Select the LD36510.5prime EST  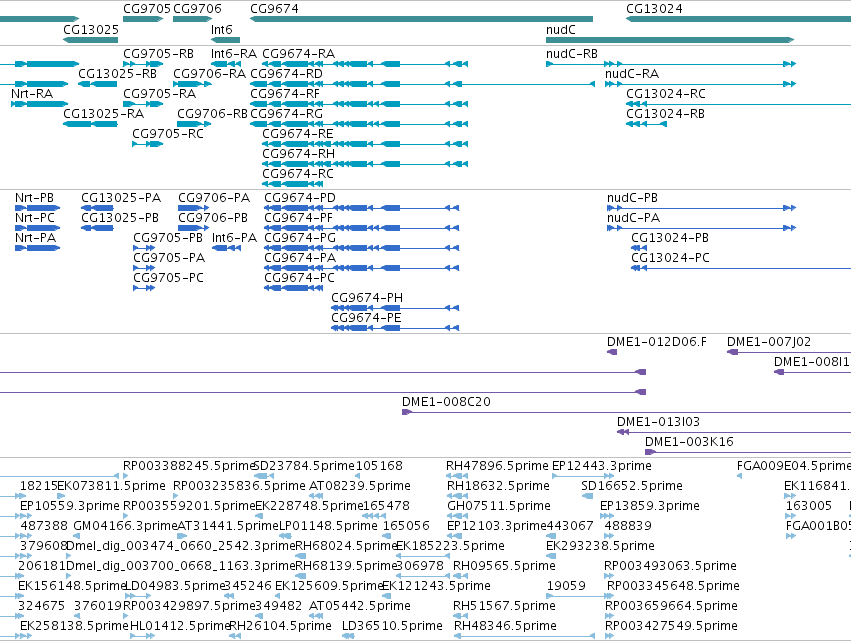392,626
